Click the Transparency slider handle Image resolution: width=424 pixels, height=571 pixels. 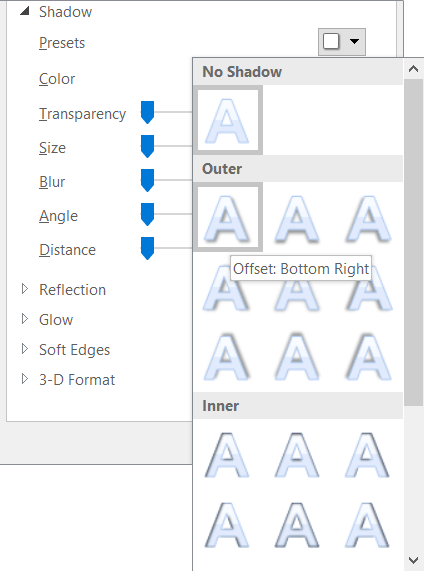tap(148, 113)
